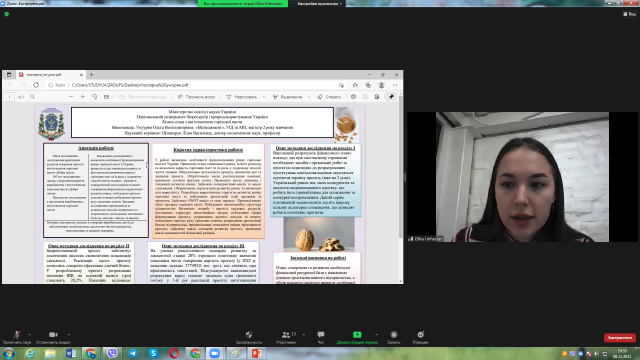The image size is (640, 360).
Task: Expand arrow next to Share Screen button
Action: point(376,335)
